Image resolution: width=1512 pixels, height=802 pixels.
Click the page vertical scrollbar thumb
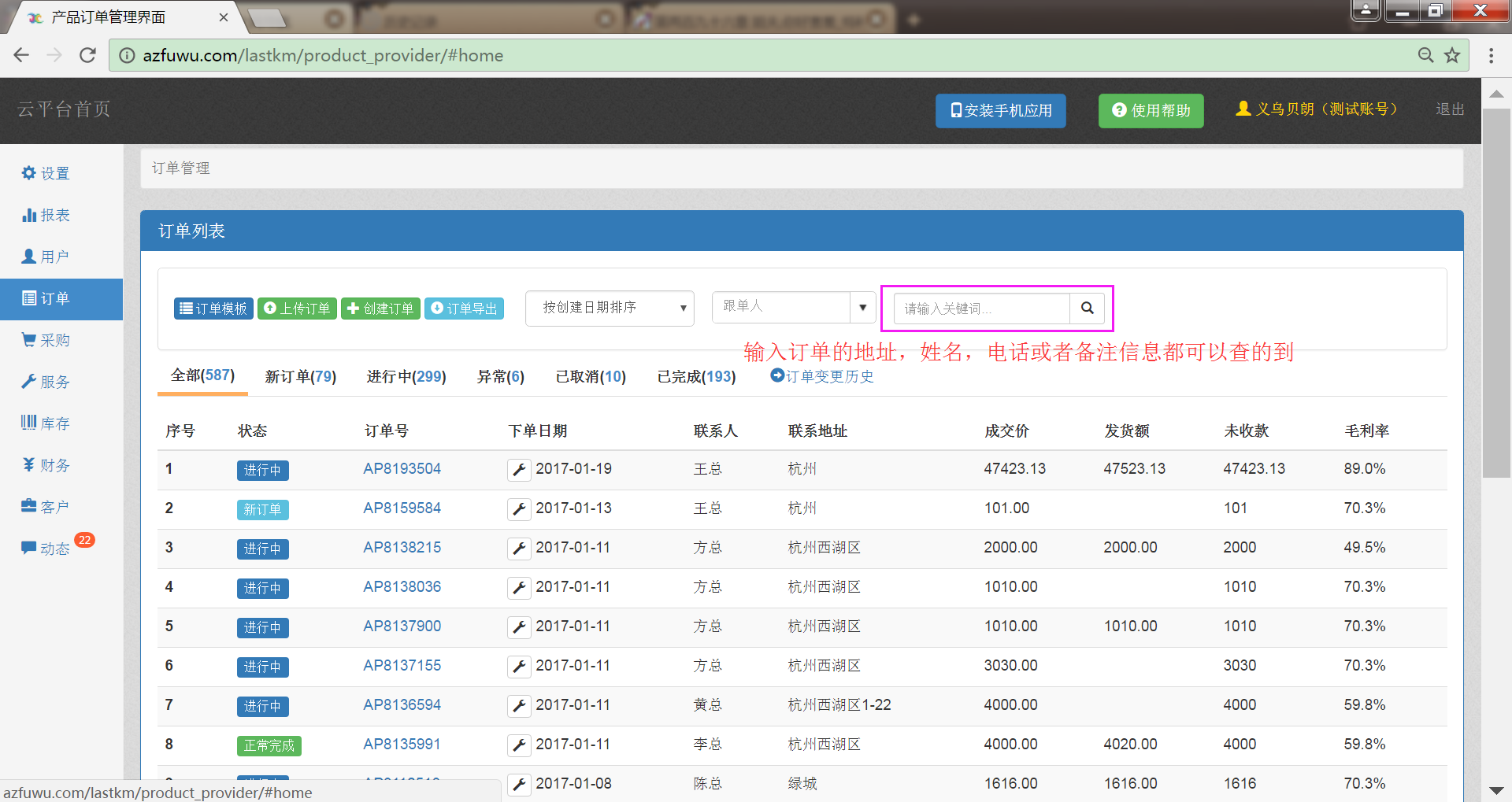pos(1496,293)
